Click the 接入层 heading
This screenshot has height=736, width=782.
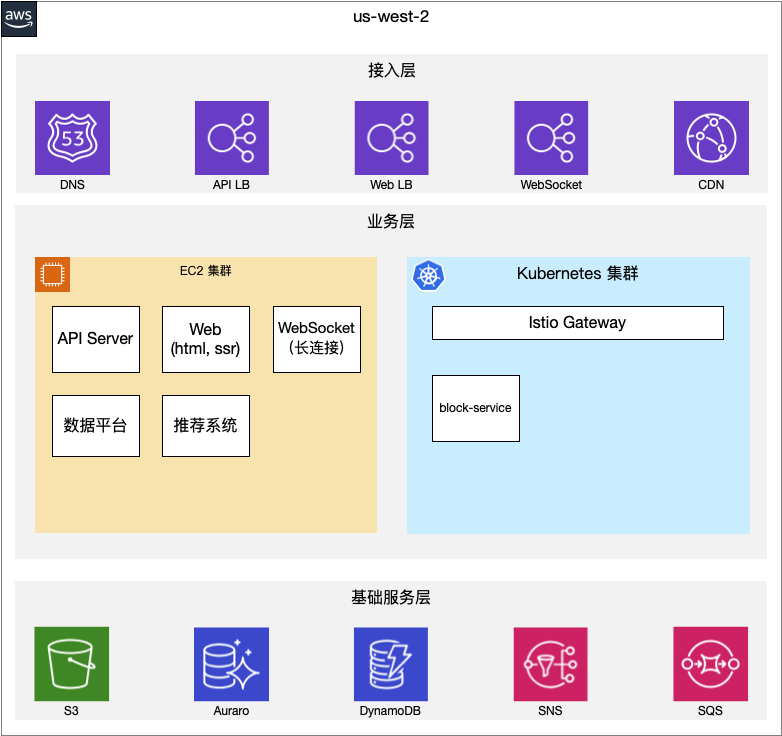(391, 70)
